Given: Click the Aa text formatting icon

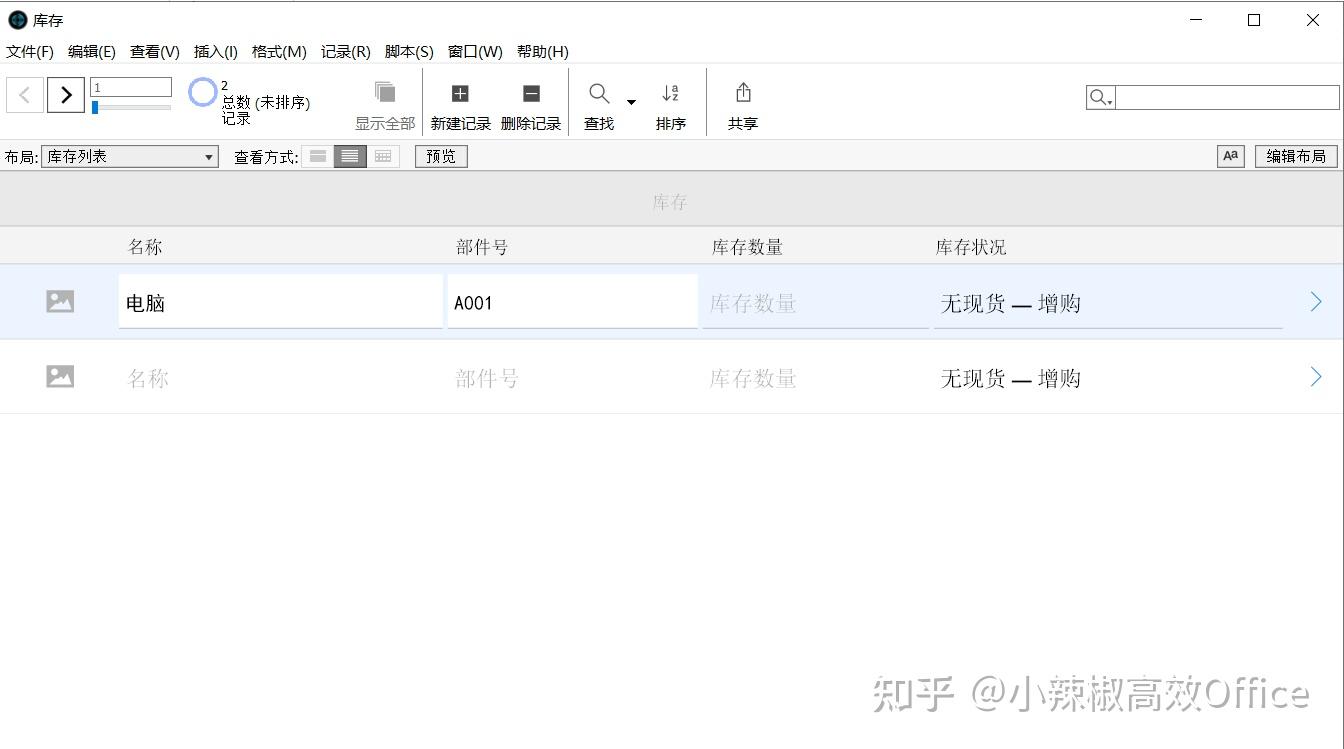Looking at the screenshot, I should 1230,156.
